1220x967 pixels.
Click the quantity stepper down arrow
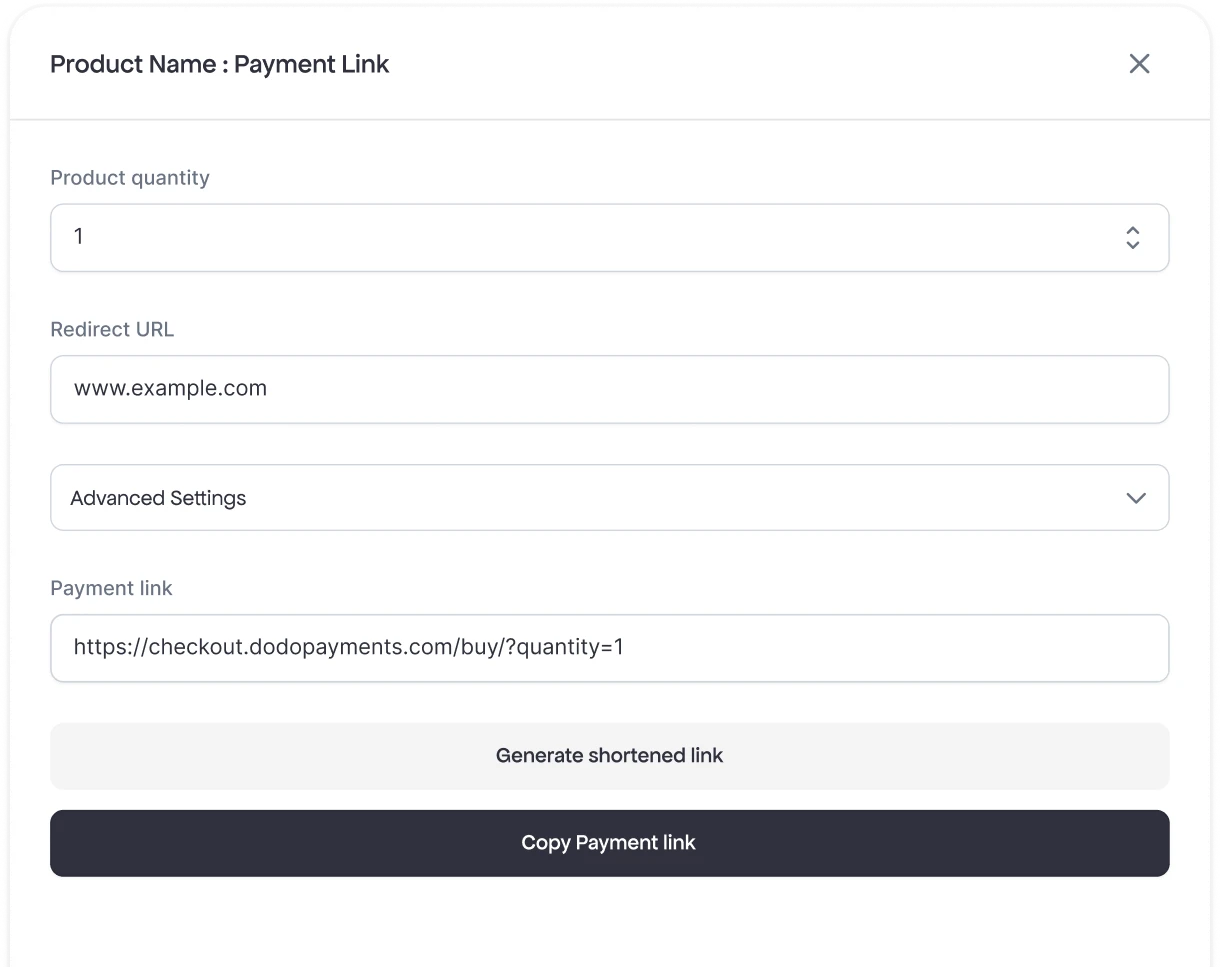(x=1133, y=244)
